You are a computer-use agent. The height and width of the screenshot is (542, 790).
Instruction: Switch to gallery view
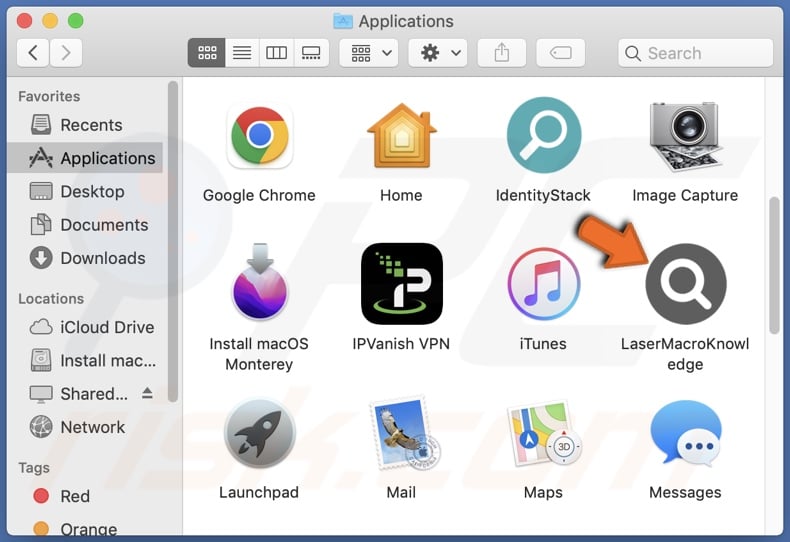pos(311,53)
